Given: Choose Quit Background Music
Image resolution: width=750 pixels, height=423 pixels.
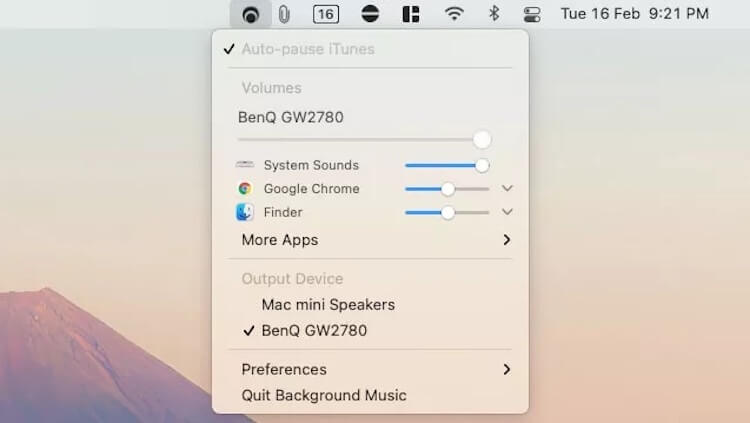Looking at the screenshot, I should [370, 395].
